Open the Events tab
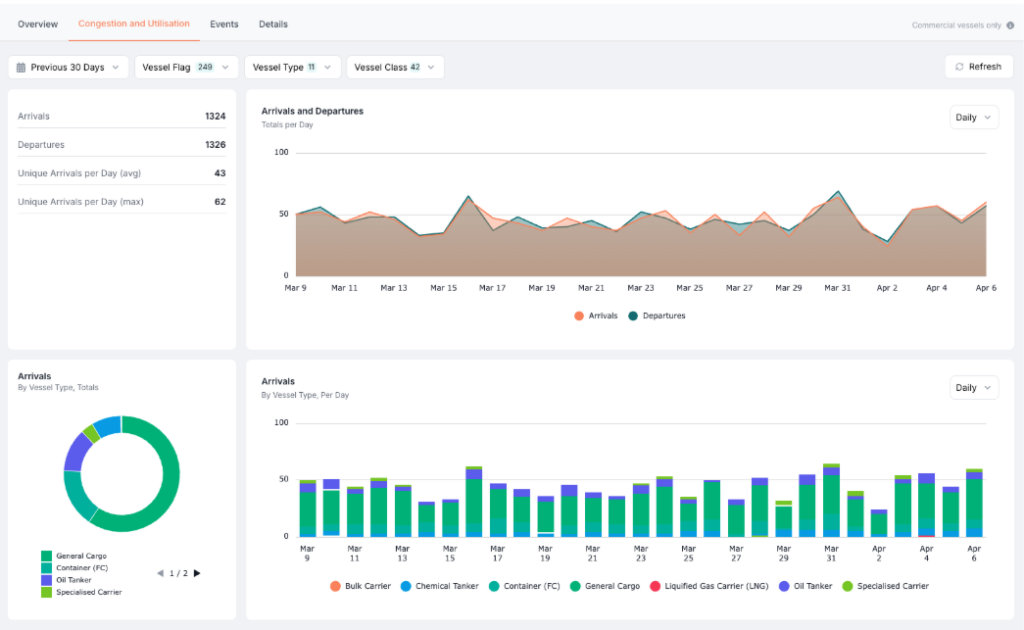This screenshot has height=630, width=1024. [x=224, y=24]
